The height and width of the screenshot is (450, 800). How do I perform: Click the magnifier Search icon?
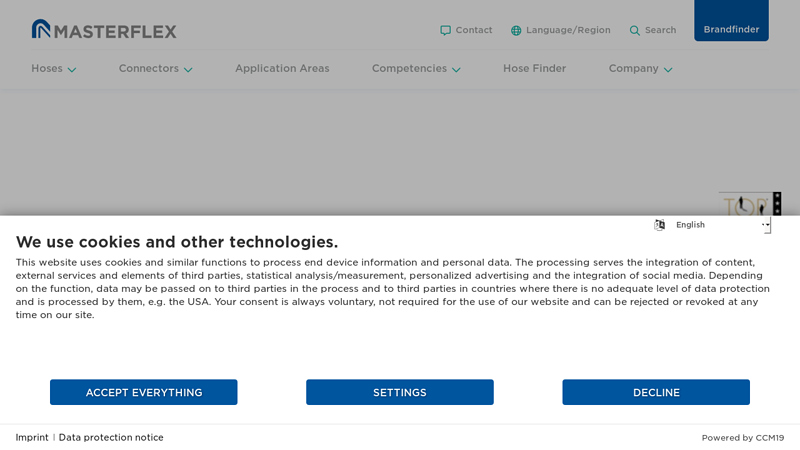click(x=635, y=30)
